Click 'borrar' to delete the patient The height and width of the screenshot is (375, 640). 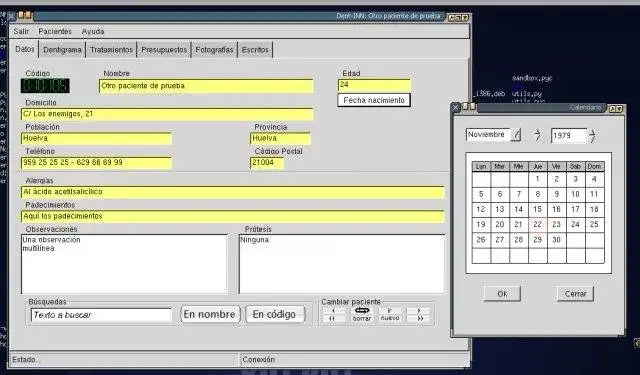pyautogui.click(x=362, y=318)
